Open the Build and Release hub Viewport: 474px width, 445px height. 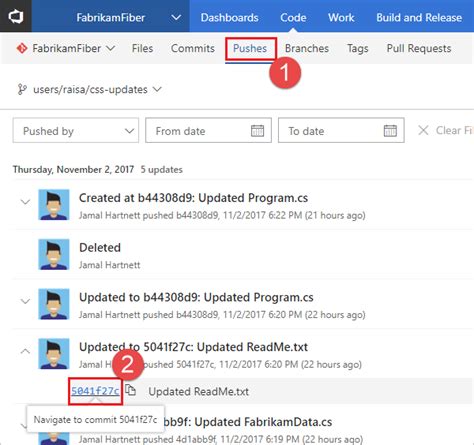pyautogui.click(x=419, y=17)
